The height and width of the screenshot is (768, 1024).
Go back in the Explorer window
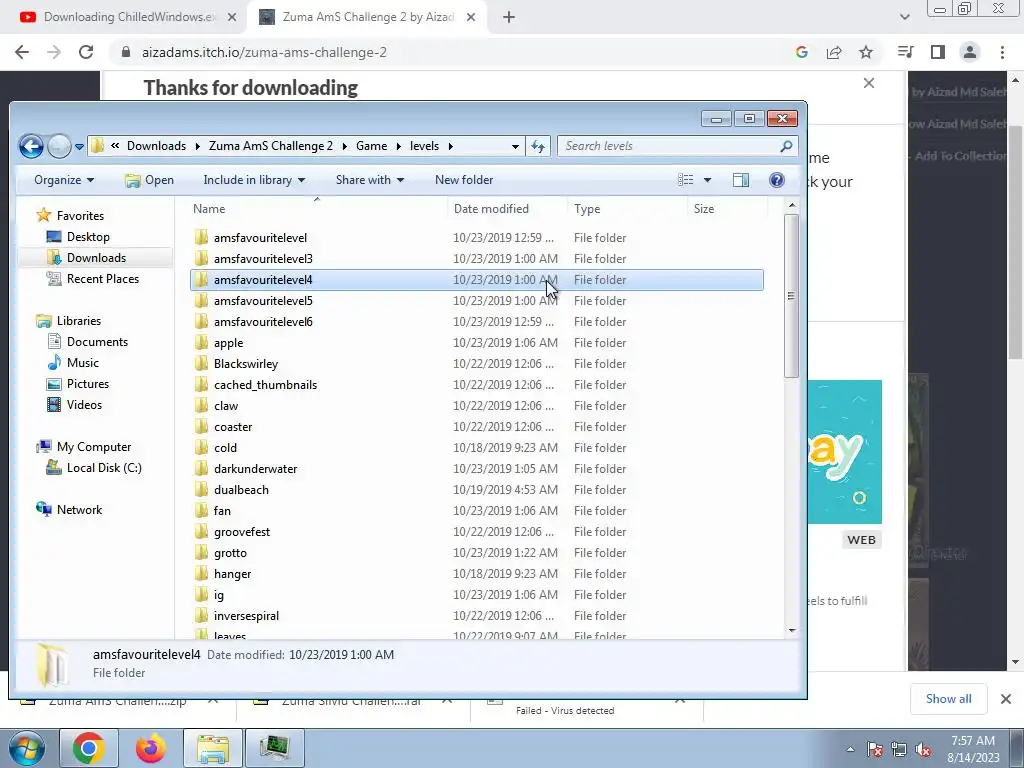pos(31,146)
